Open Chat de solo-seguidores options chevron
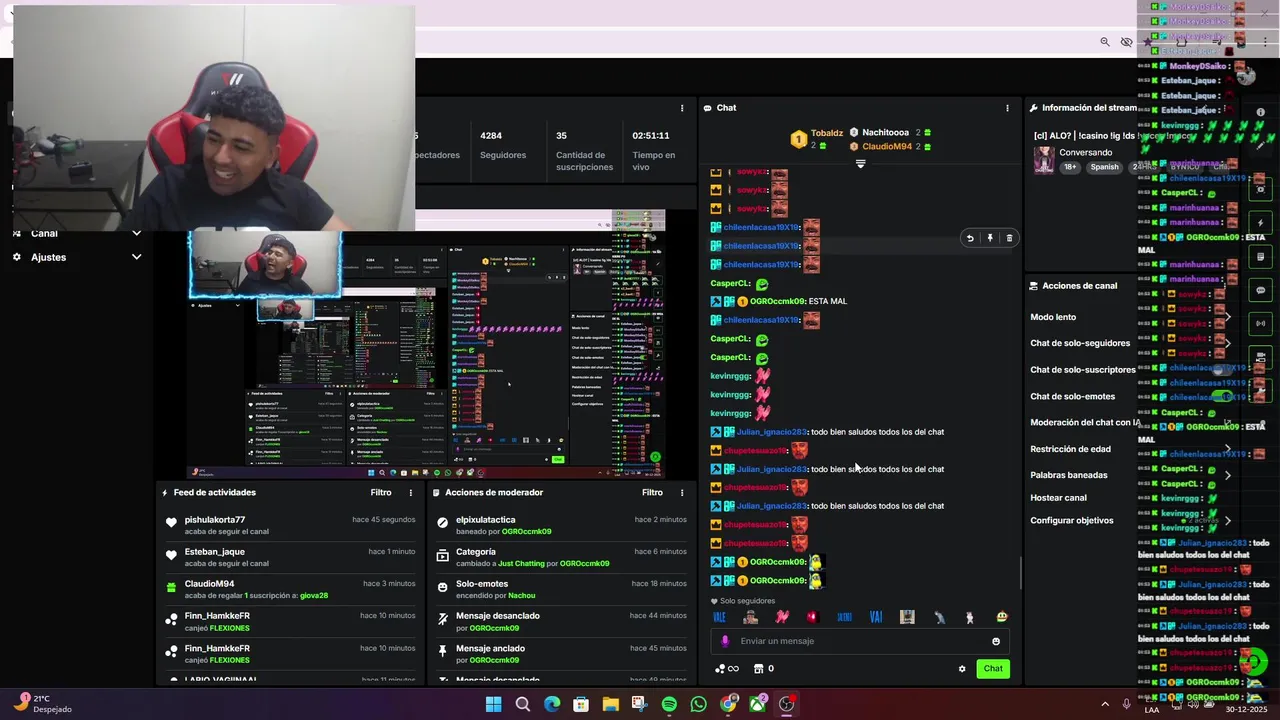 click(x=1228, y=343)
